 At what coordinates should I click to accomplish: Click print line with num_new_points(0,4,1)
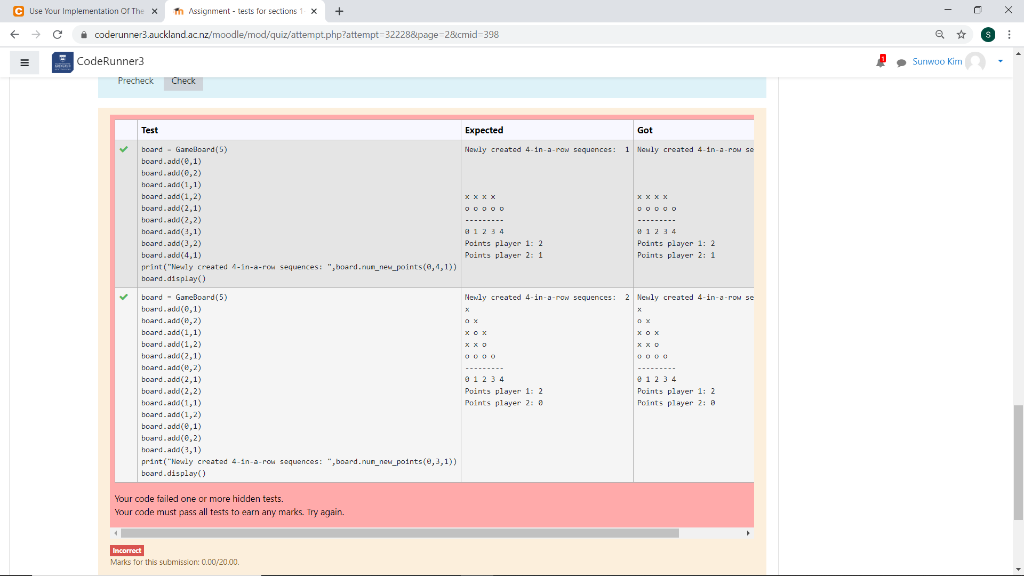pos(299,267)
